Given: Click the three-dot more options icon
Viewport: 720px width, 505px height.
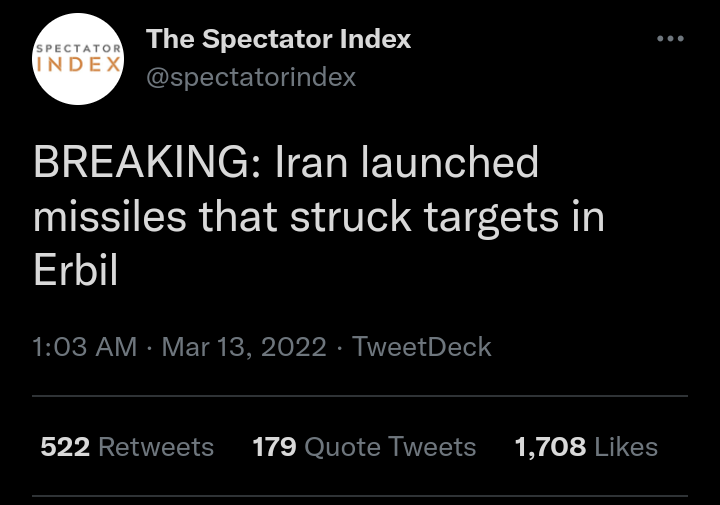Looking at the screenshot, I should [x=669, y=39].
